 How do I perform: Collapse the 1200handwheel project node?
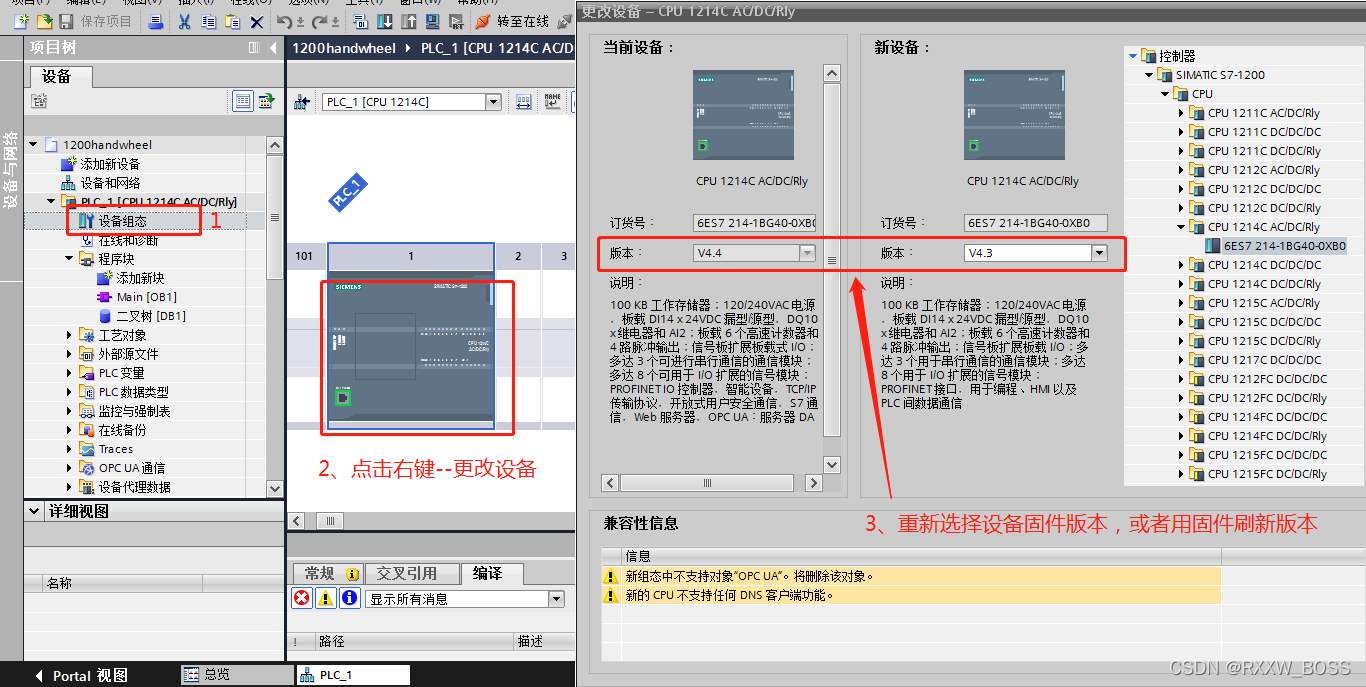coord(33,145)
